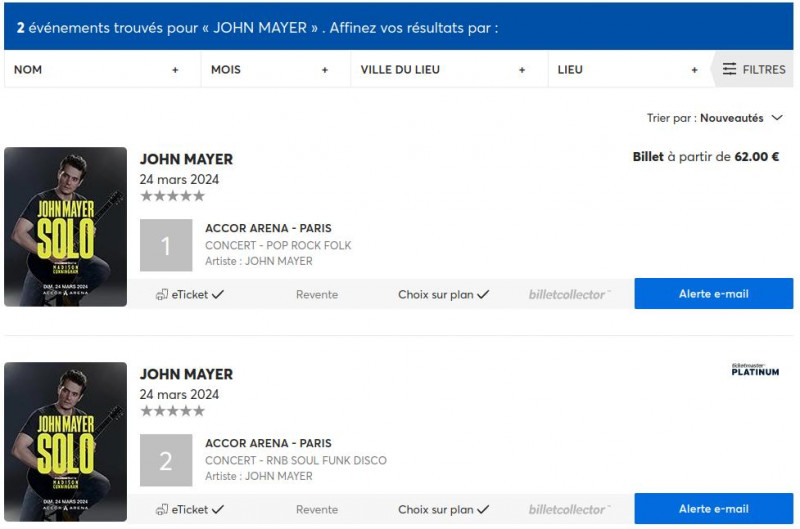
Task: Click star rating of first John Mayer event
Action: (172, 196)
